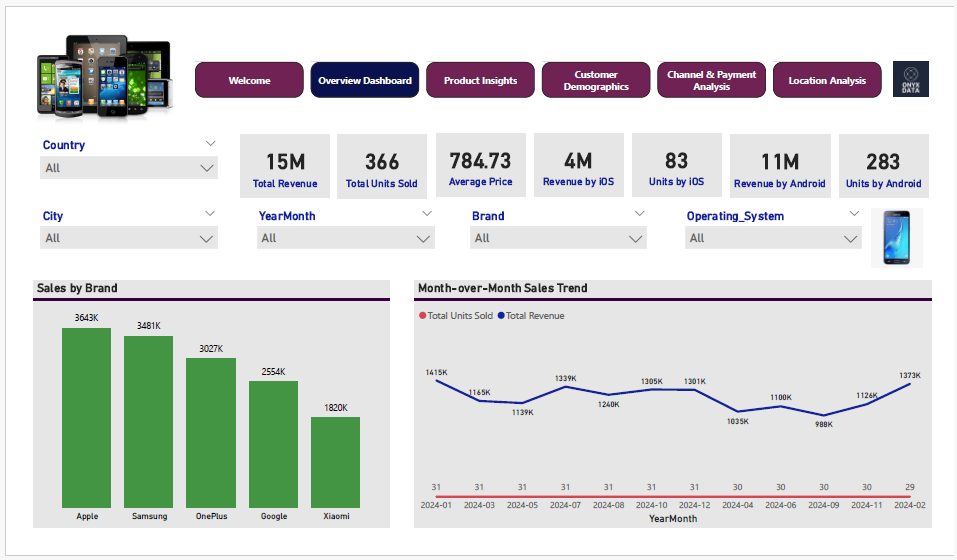The height and width of the screenshot is (560, 957).
Task: Toggle Total Revenue legend blue marker
Action: coord(501,315)
